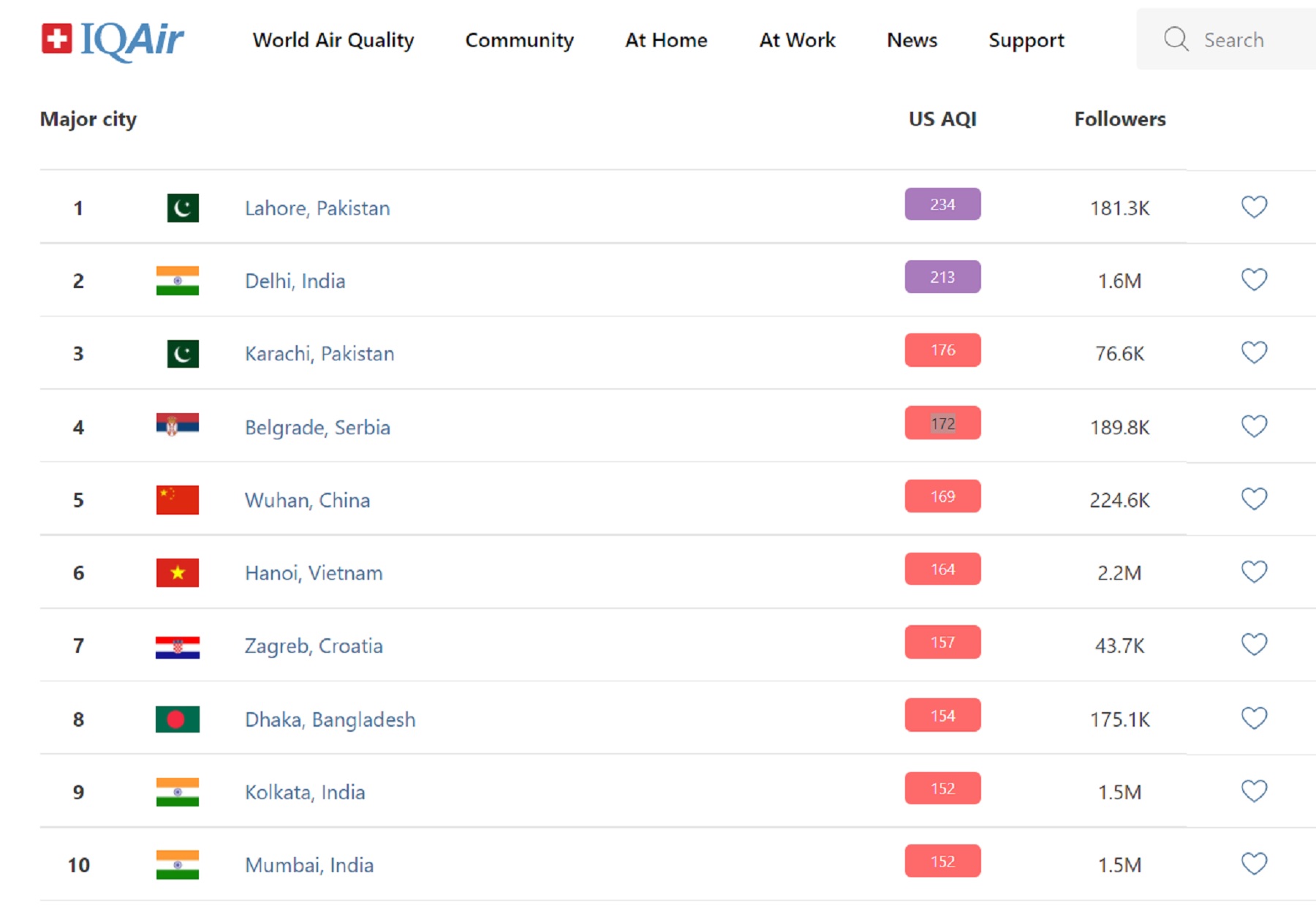Click the Bangladesh flag icon

point(178,719)
